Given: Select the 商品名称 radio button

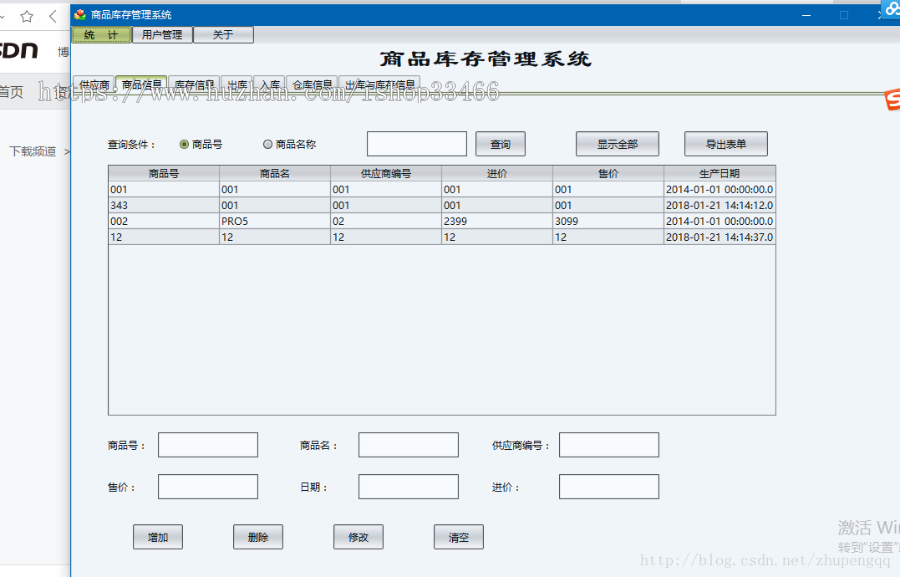Looking at the screenshot, I should (268, 143).
